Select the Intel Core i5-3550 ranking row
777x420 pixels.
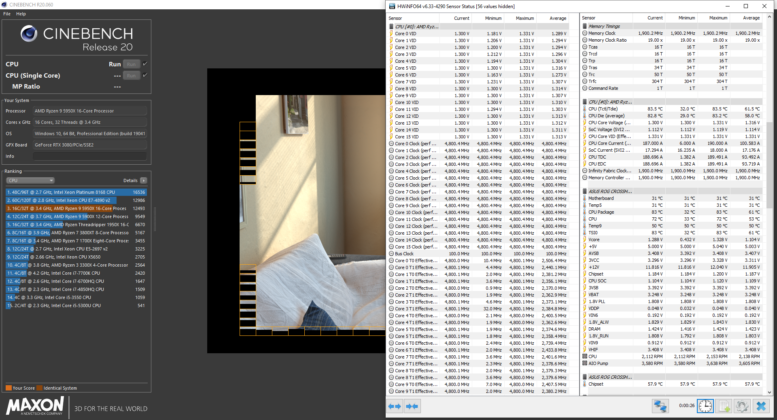point(76,297)
